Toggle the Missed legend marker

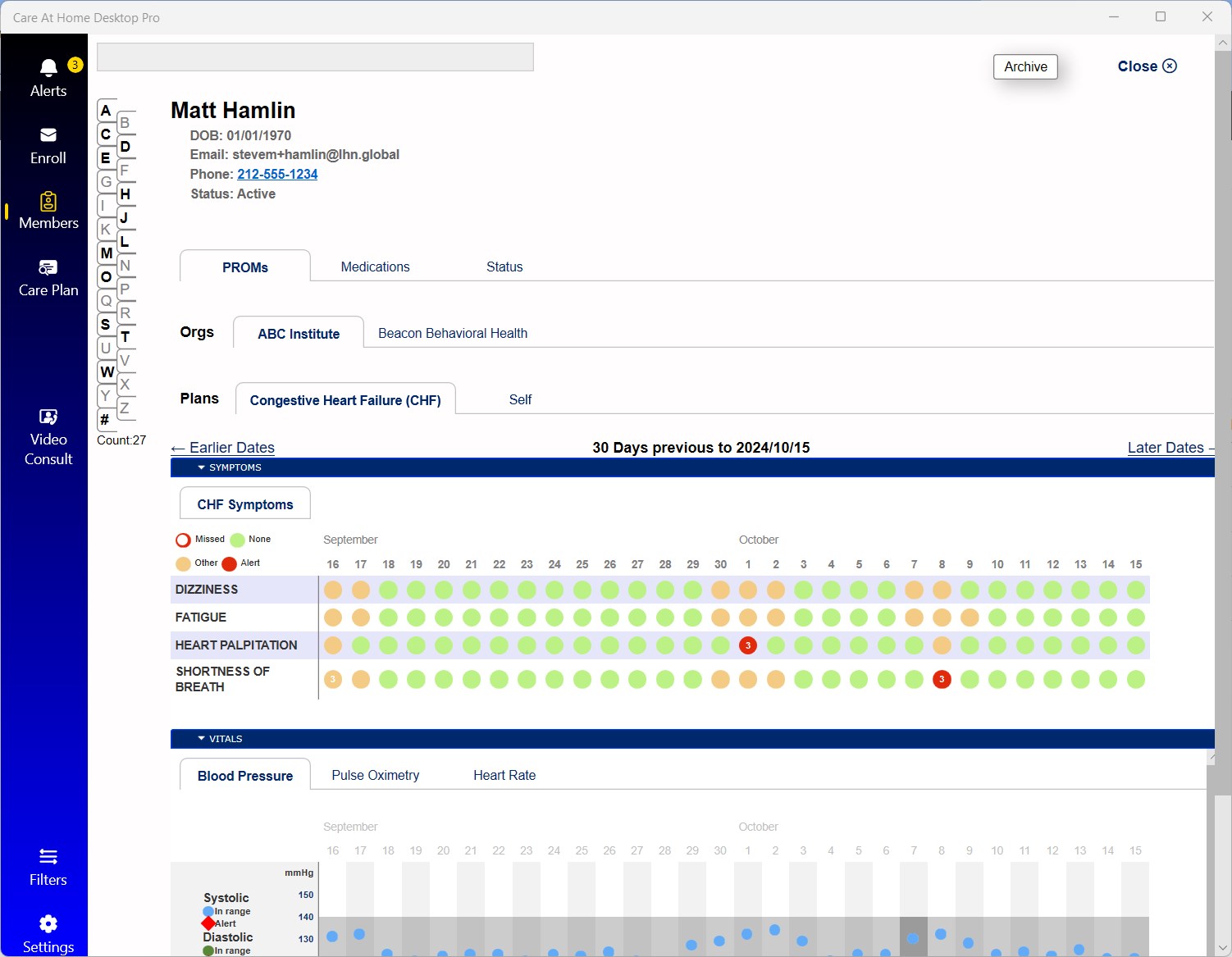[183, 540]
